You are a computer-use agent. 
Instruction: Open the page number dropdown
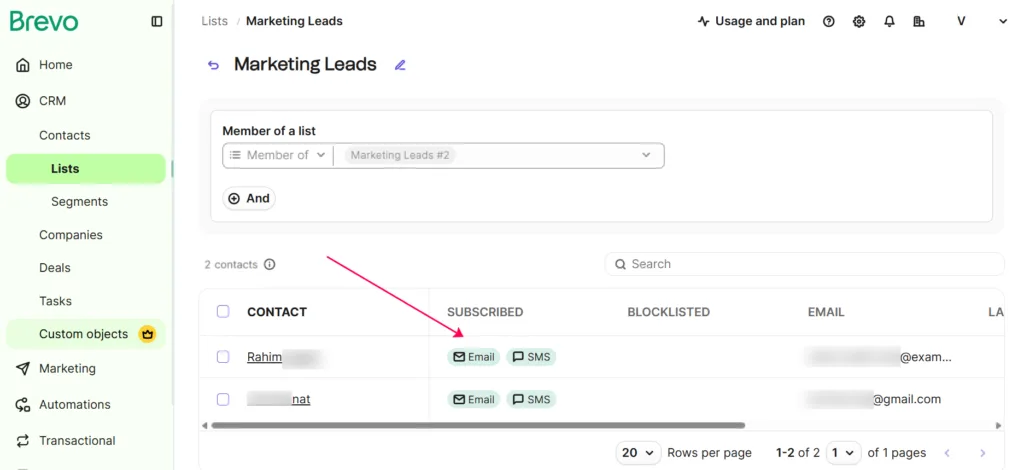[843, 452]
